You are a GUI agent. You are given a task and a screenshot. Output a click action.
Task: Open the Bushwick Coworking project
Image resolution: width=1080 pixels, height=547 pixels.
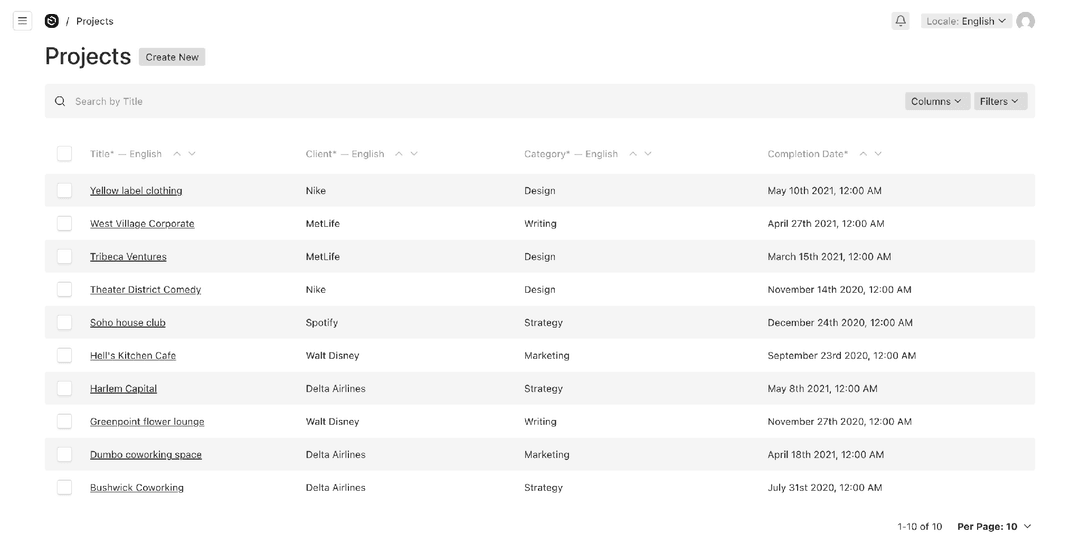pos(137,488)
